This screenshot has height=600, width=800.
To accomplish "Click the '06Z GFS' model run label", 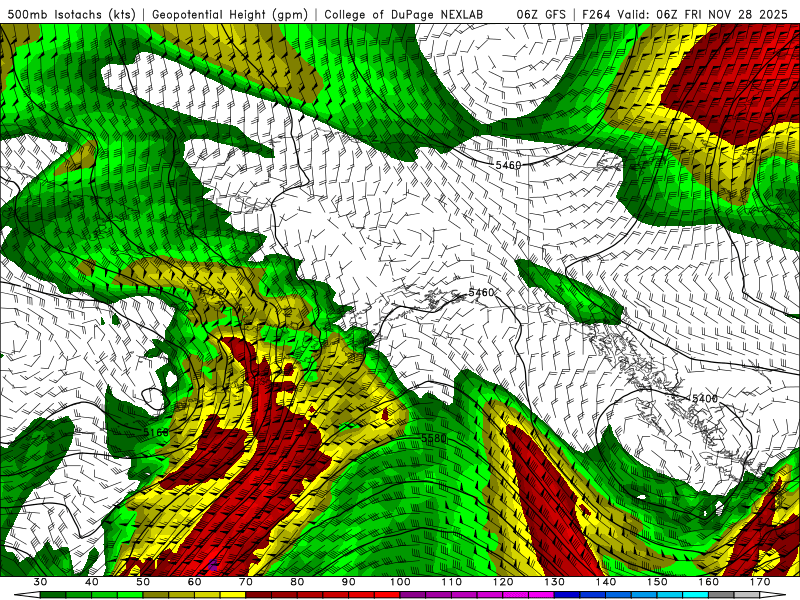I will [541, 14].
